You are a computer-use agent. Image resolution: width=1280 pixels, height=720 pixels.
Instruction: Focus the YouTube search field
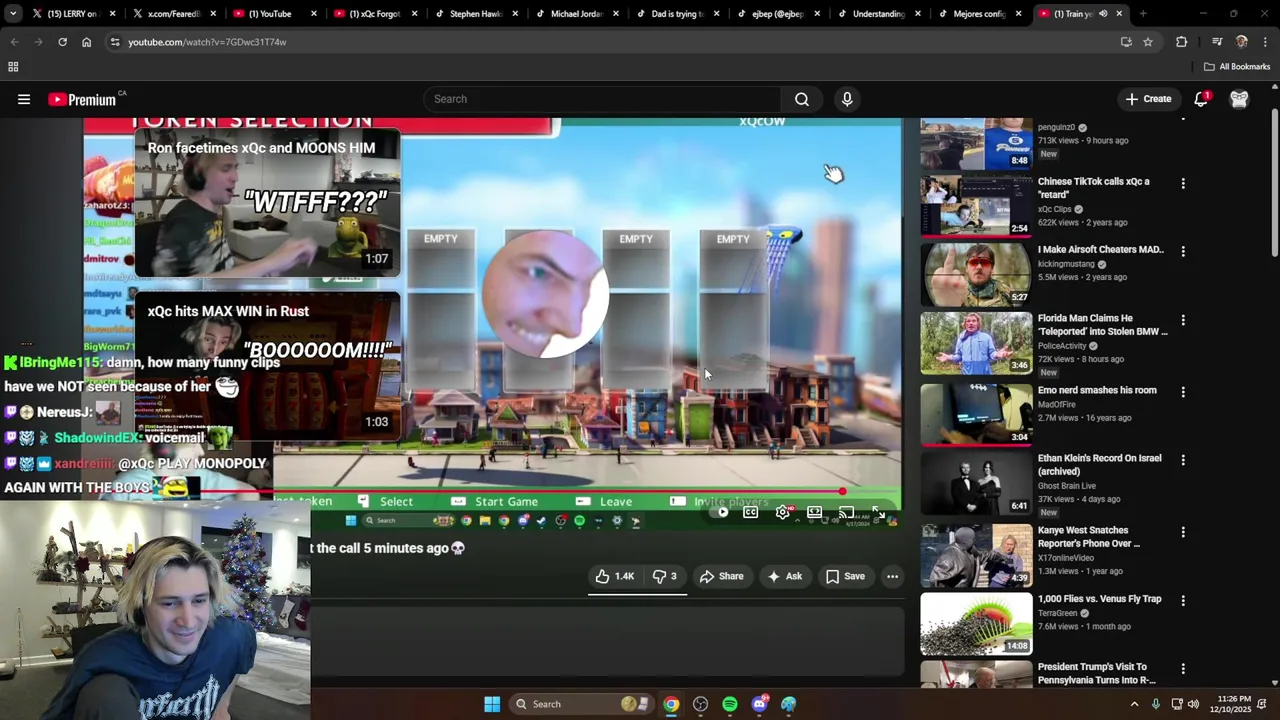[603, 99]
